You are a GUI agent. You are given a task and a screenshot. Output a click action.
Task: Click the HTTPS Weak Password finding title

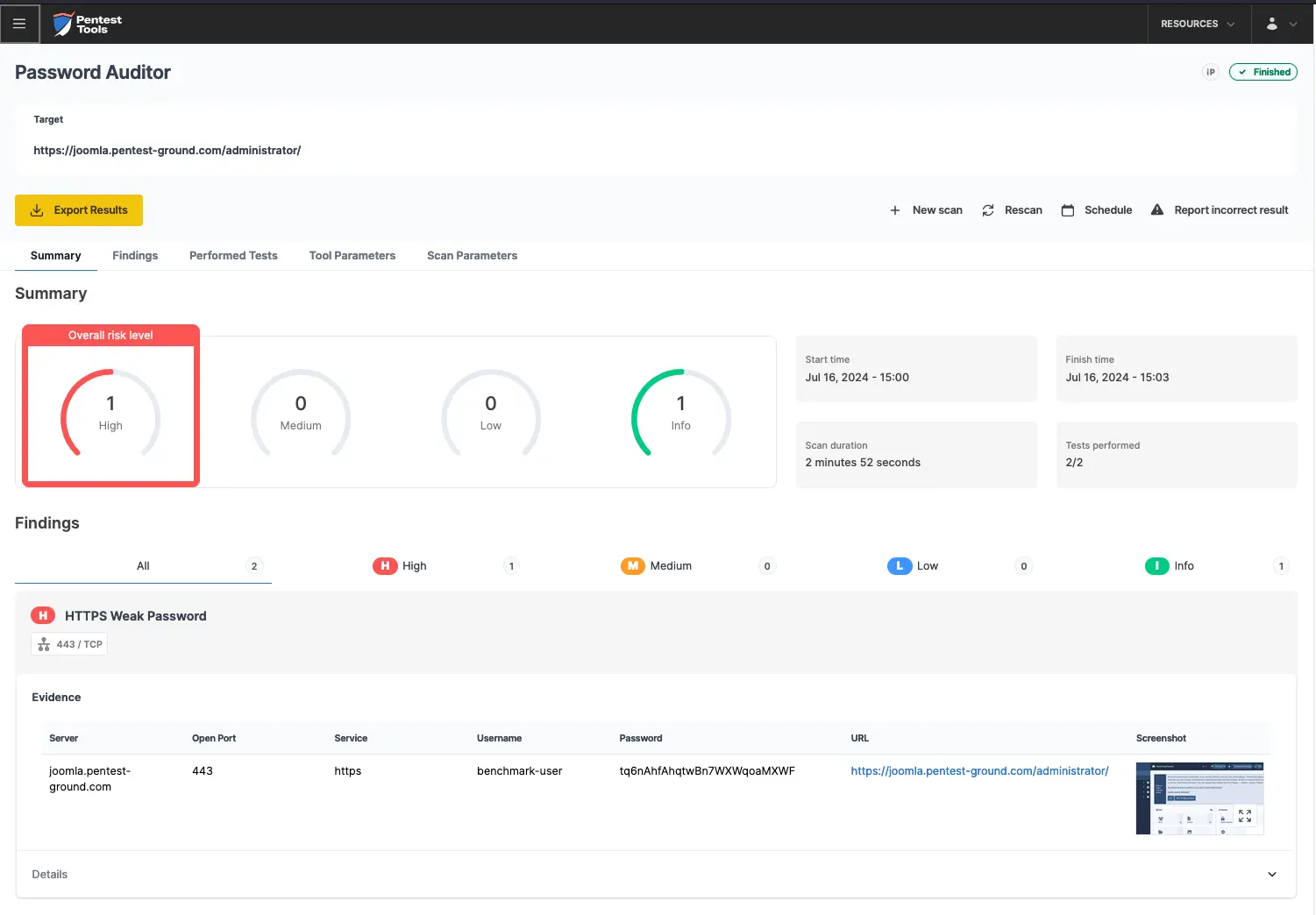(136, 616)
